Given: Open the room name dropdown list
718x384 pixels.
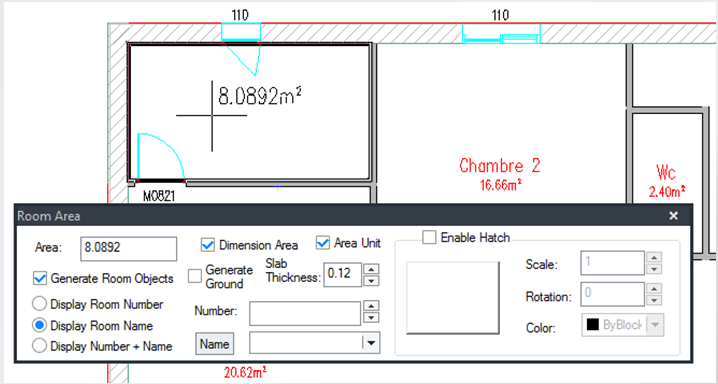Looking at the screenshot, I should coord(371,343).
